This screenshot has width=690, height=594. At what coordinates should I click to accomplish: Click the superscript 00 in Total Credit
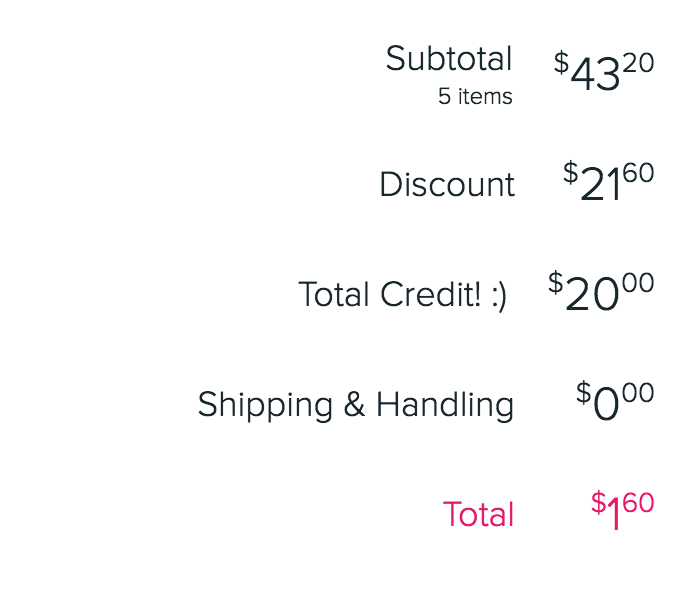[638, 282]
